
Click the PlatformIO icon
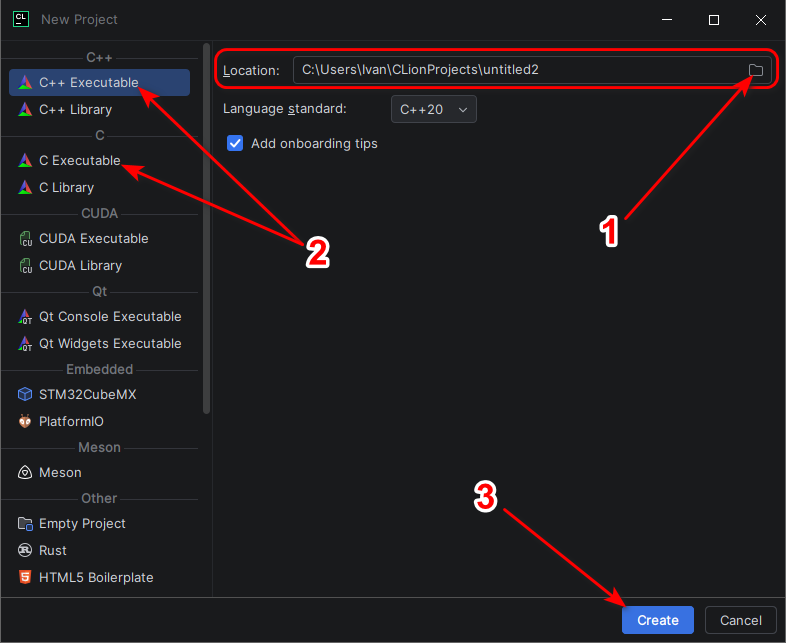(25, 421)
